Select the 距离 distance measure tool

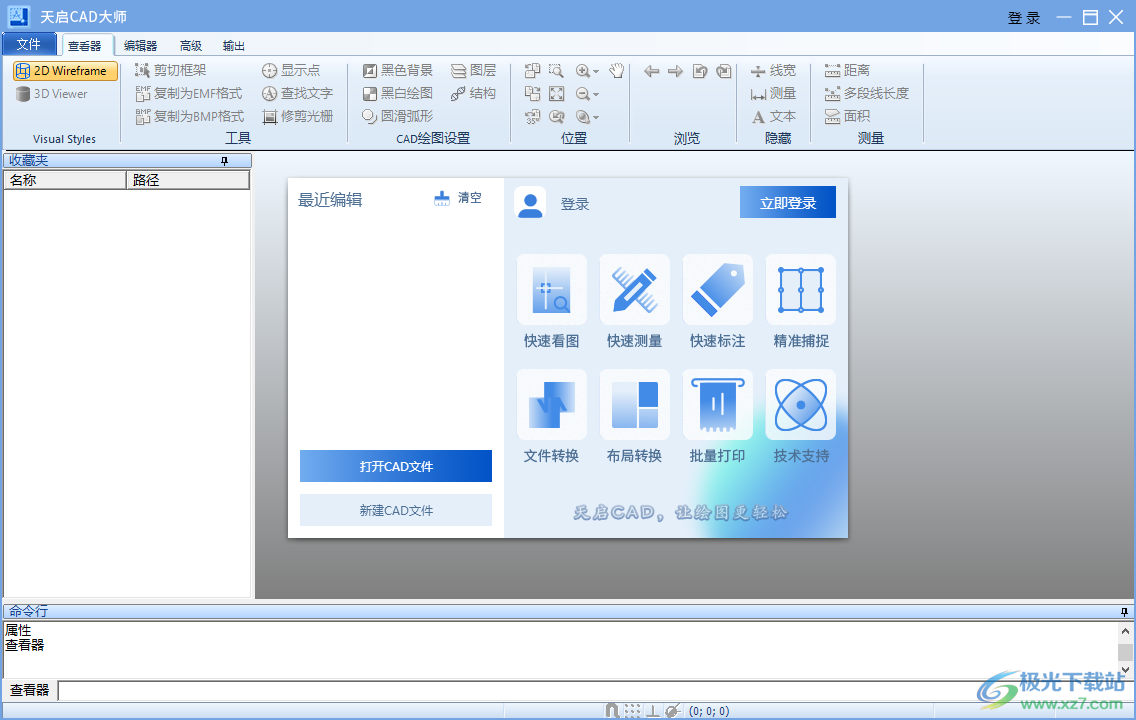click(847, 70)
